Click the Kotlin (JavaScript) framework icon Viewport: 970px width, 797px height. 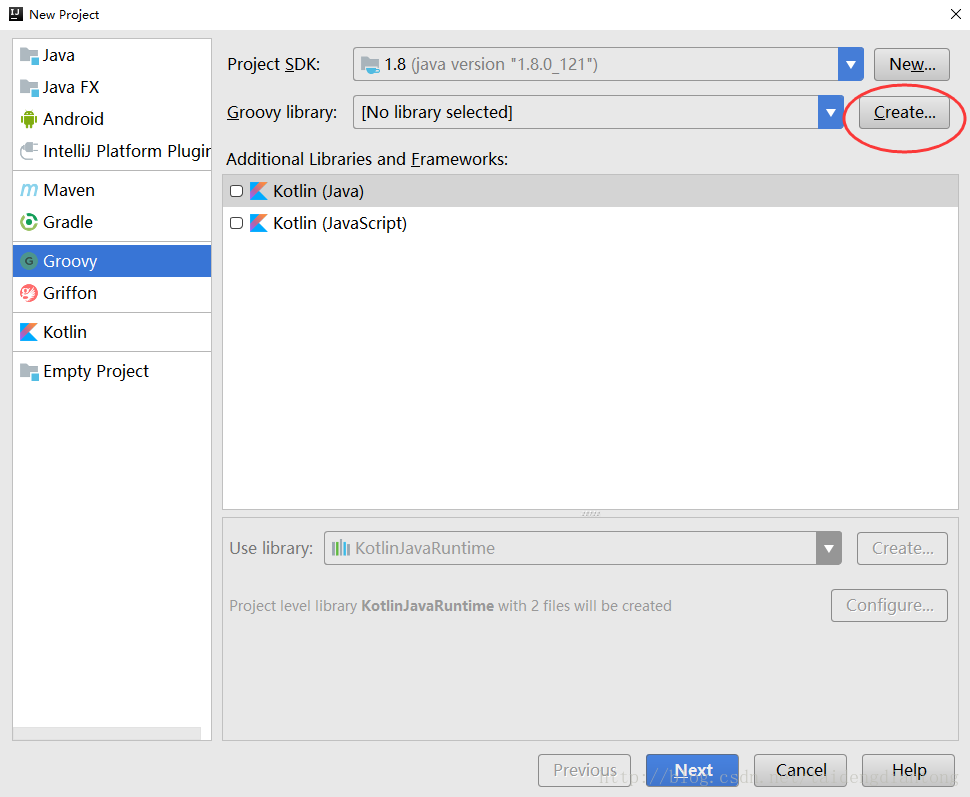click(x=258, y=223)
